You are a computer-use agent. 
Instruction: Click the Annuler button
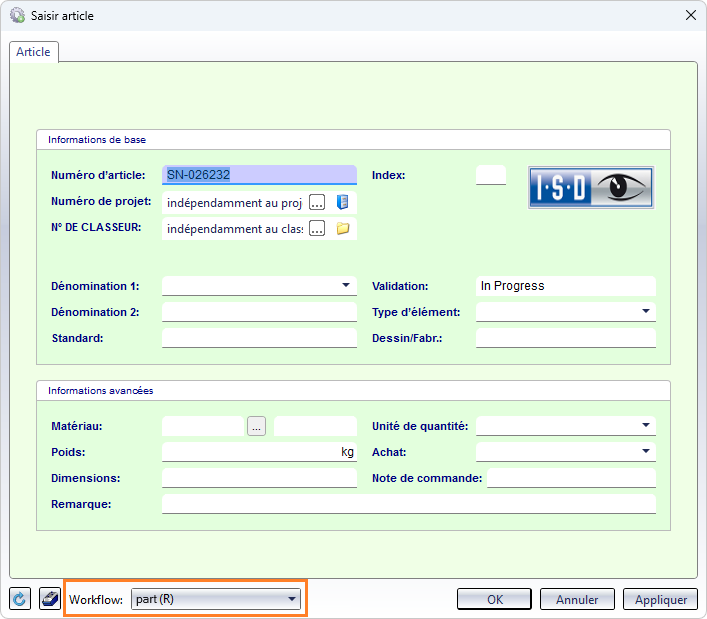pyautogui.click(x=577, y=599)
